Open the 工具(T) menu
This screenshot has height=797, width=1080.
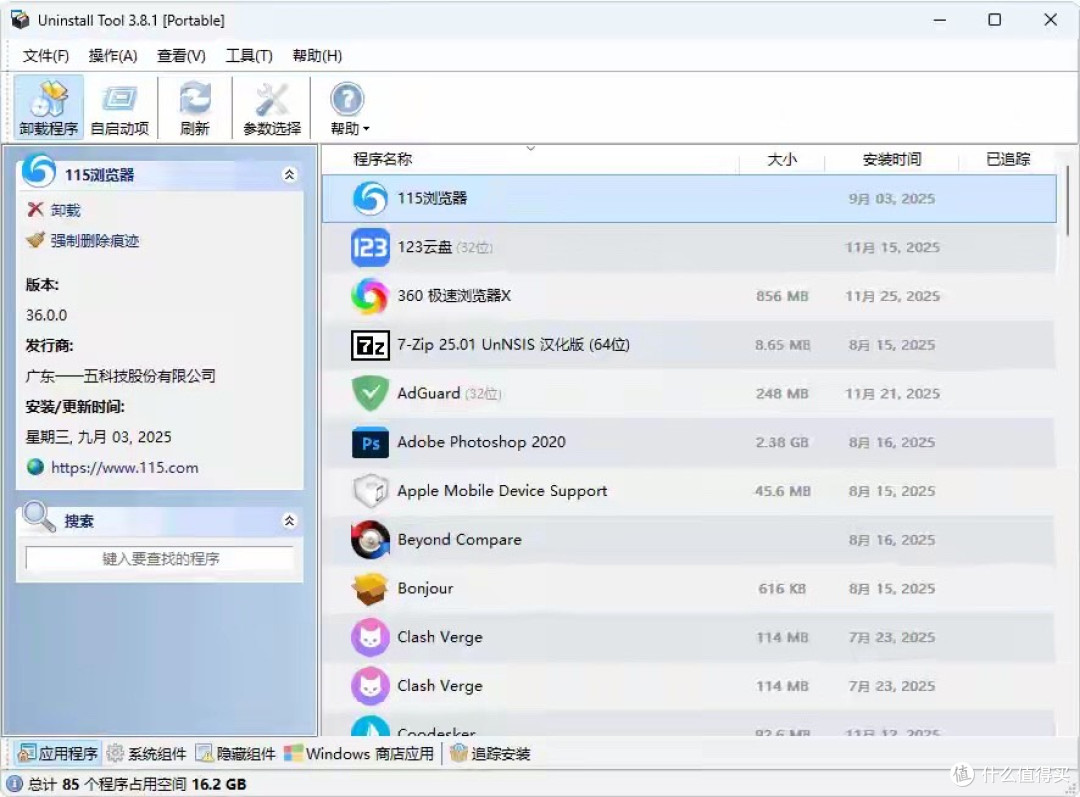click(249, 56)
